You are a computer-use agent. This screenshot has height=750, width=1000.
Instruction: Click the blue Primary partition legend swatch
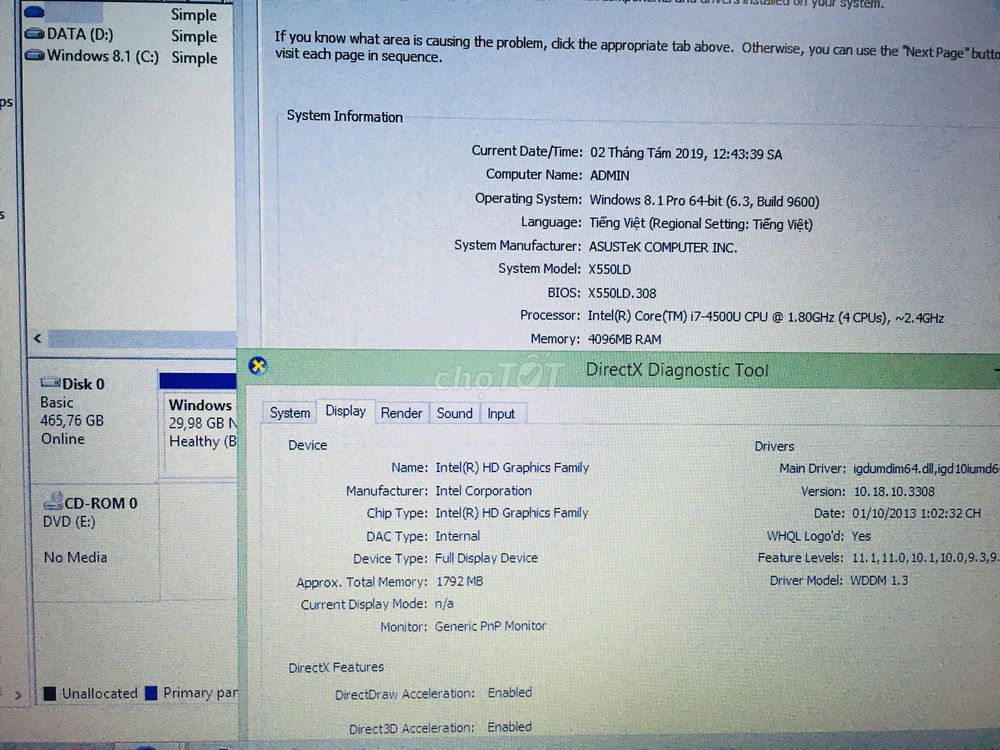[x=151, y=693]
